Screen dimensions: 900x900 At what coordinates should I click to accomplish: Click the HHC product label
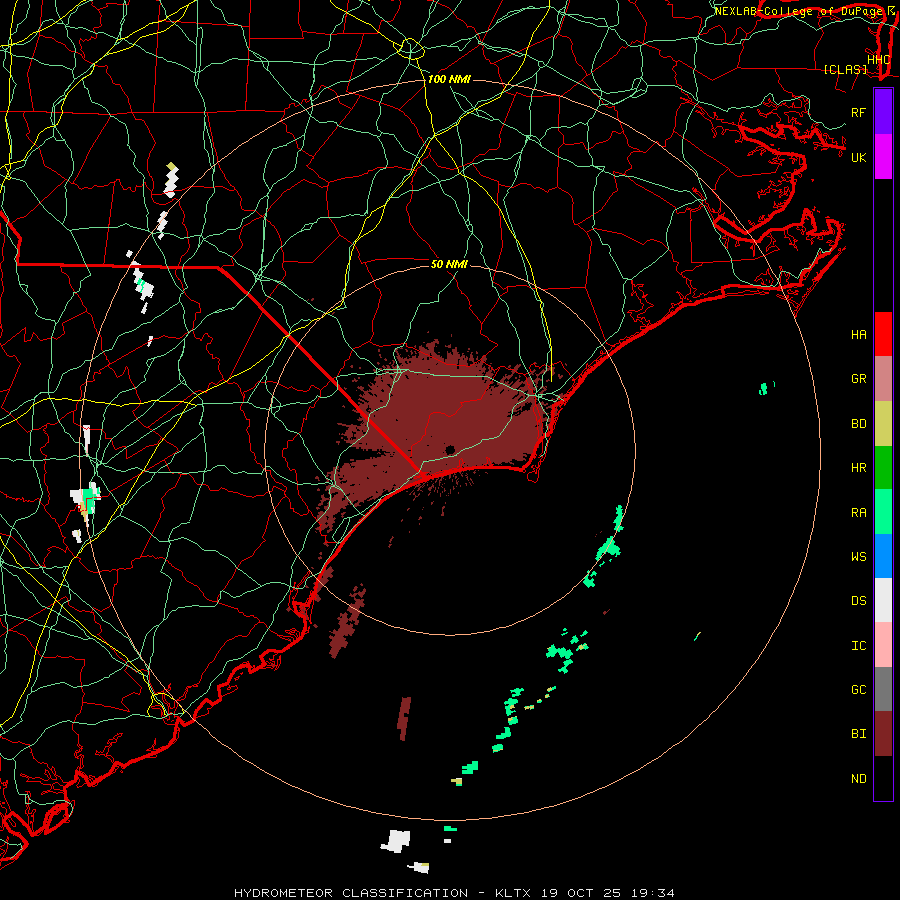coord(879,60)
